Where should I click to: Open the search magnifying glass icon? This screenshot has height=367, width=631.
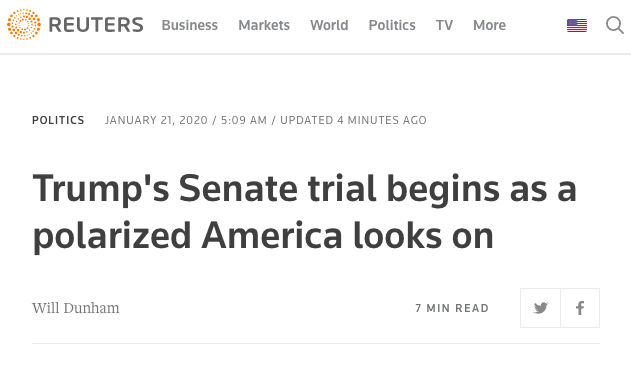[x=615, y=25]
